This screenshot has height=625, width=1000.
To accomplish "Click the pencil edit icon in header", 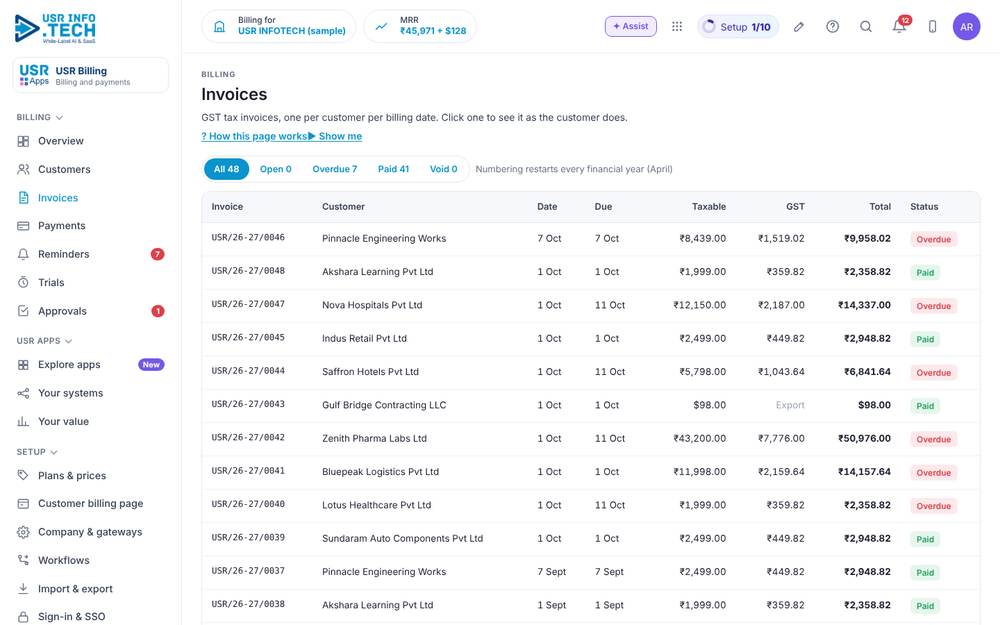I will pyautogui.click(x=798, y=27).
